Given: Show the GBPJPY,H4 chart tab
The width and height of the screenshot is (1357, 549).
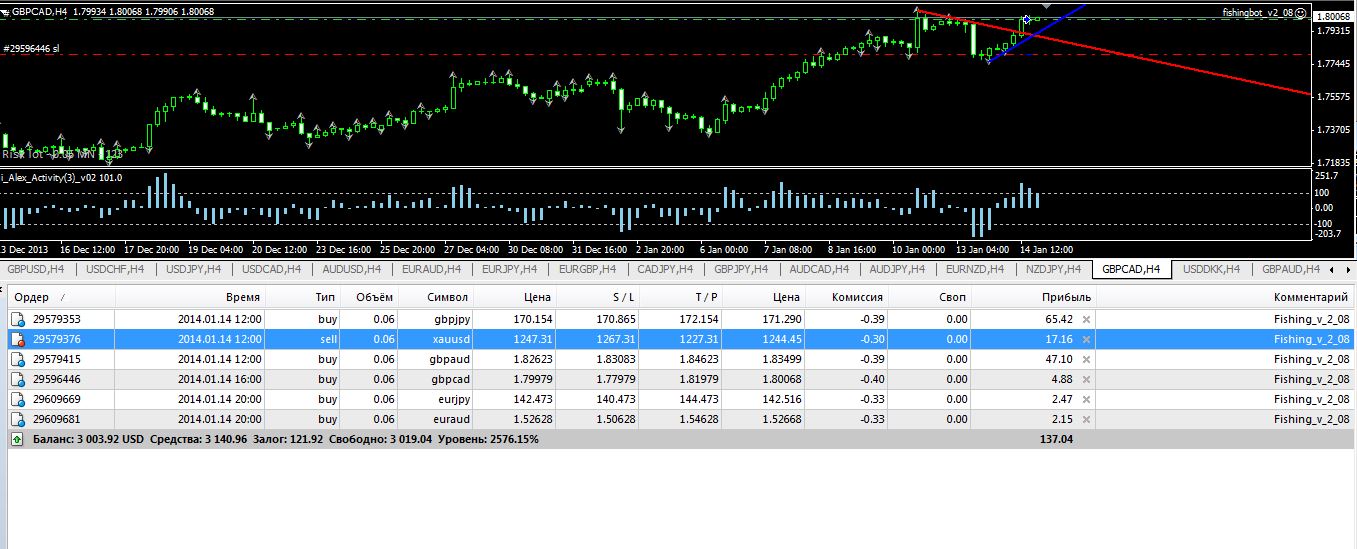Looking at the screenshot, I should (x=741, y=269).
